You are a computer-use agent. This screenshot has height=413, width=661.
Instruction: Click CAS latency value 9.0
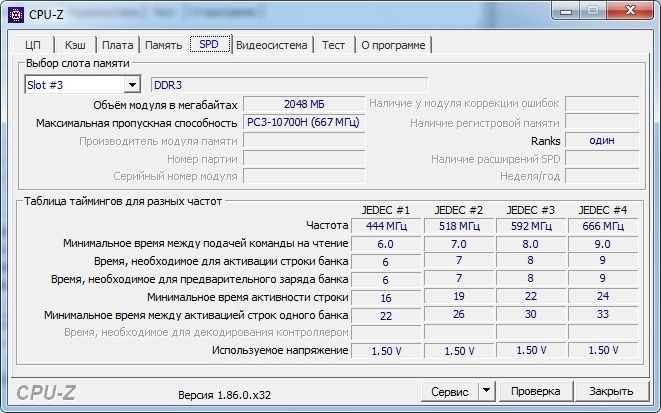603,244
